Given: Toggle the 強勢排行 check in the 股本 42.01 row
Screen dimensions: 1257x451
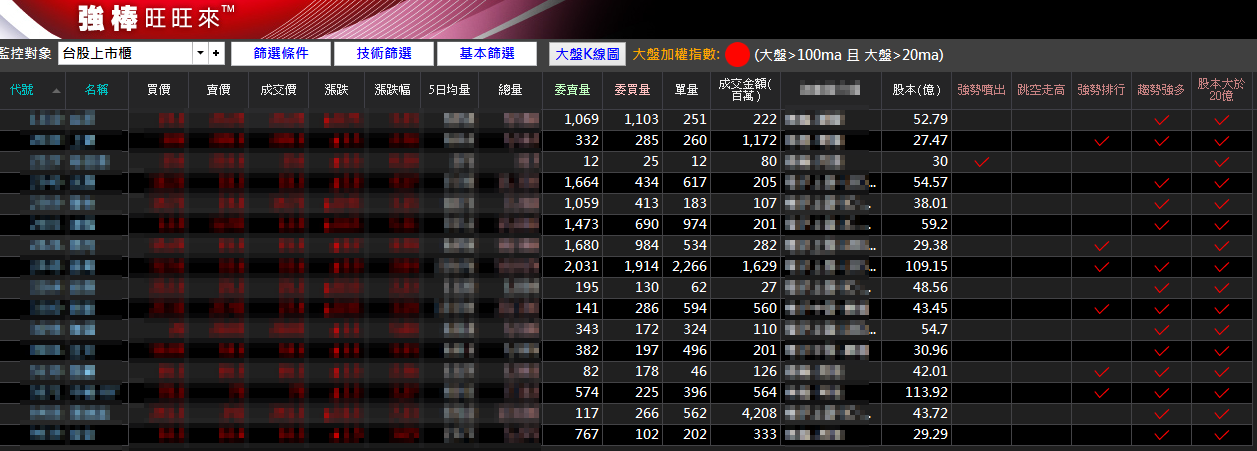Looking at the screenshot, I should 1101,372.
